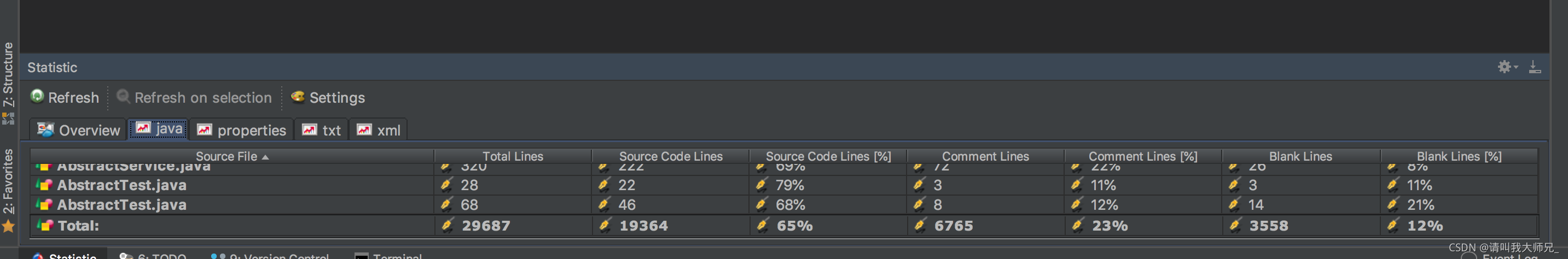Sort by the Total Lines column header

tap(513, 156)
